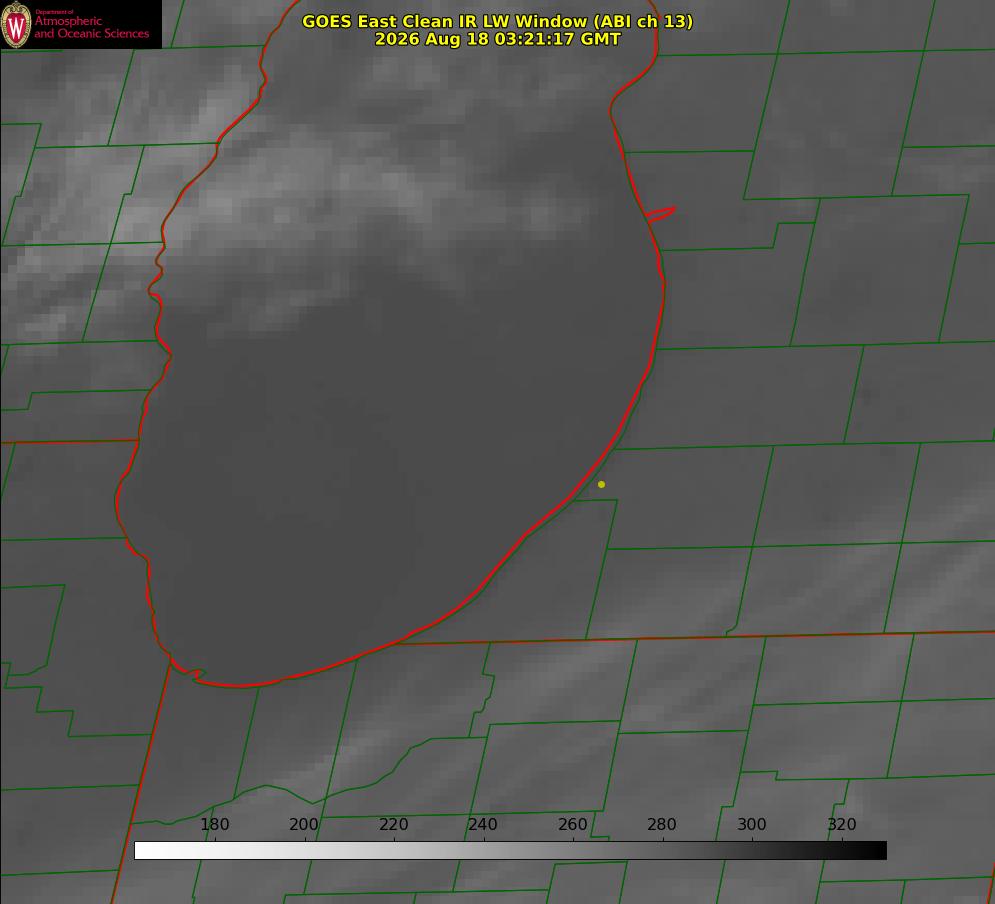Click the Atmospheric and Oceanic Sciences text
The image size is (995, 904).
click(91, 27)
